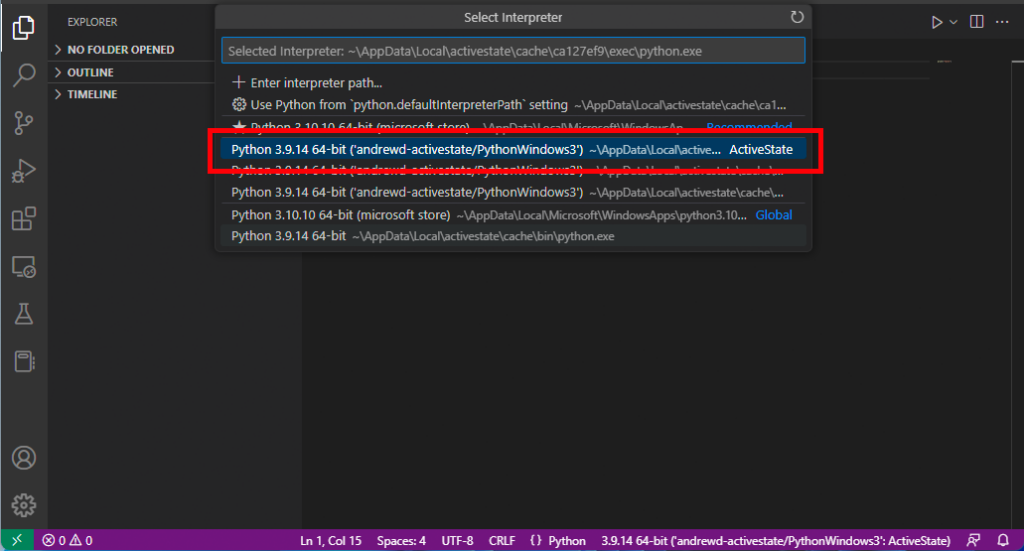
Task: Open the Source Control view
Action: pyautogui.click(x=24, y=123)
